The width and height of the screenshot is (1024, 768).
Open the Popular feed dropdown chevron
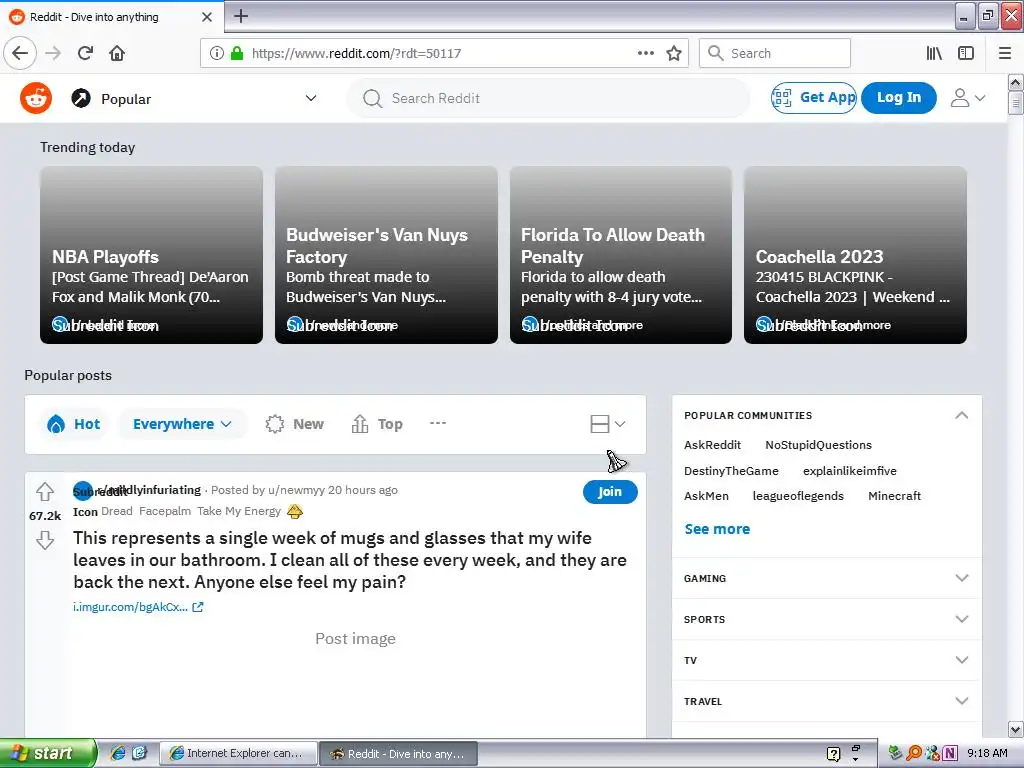click(x=311, y=99)
